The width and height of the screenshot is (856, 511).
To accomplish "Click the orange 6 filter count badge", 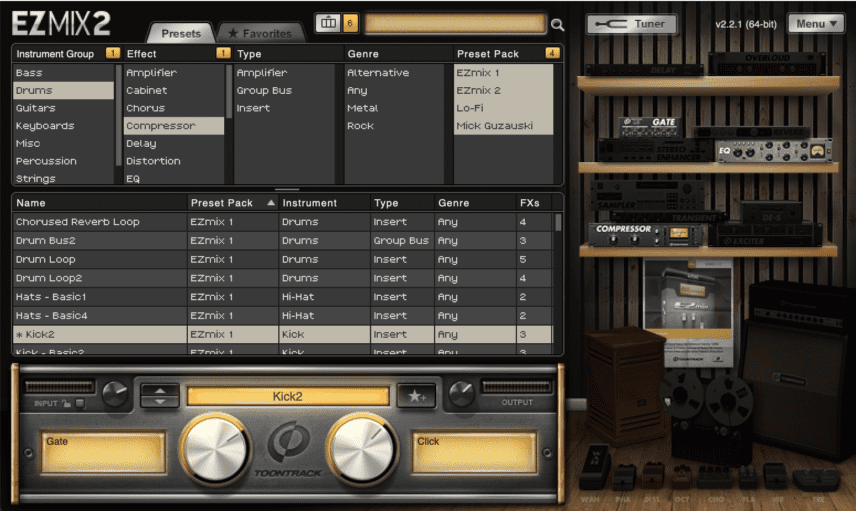I will click(x=350, y=23).
